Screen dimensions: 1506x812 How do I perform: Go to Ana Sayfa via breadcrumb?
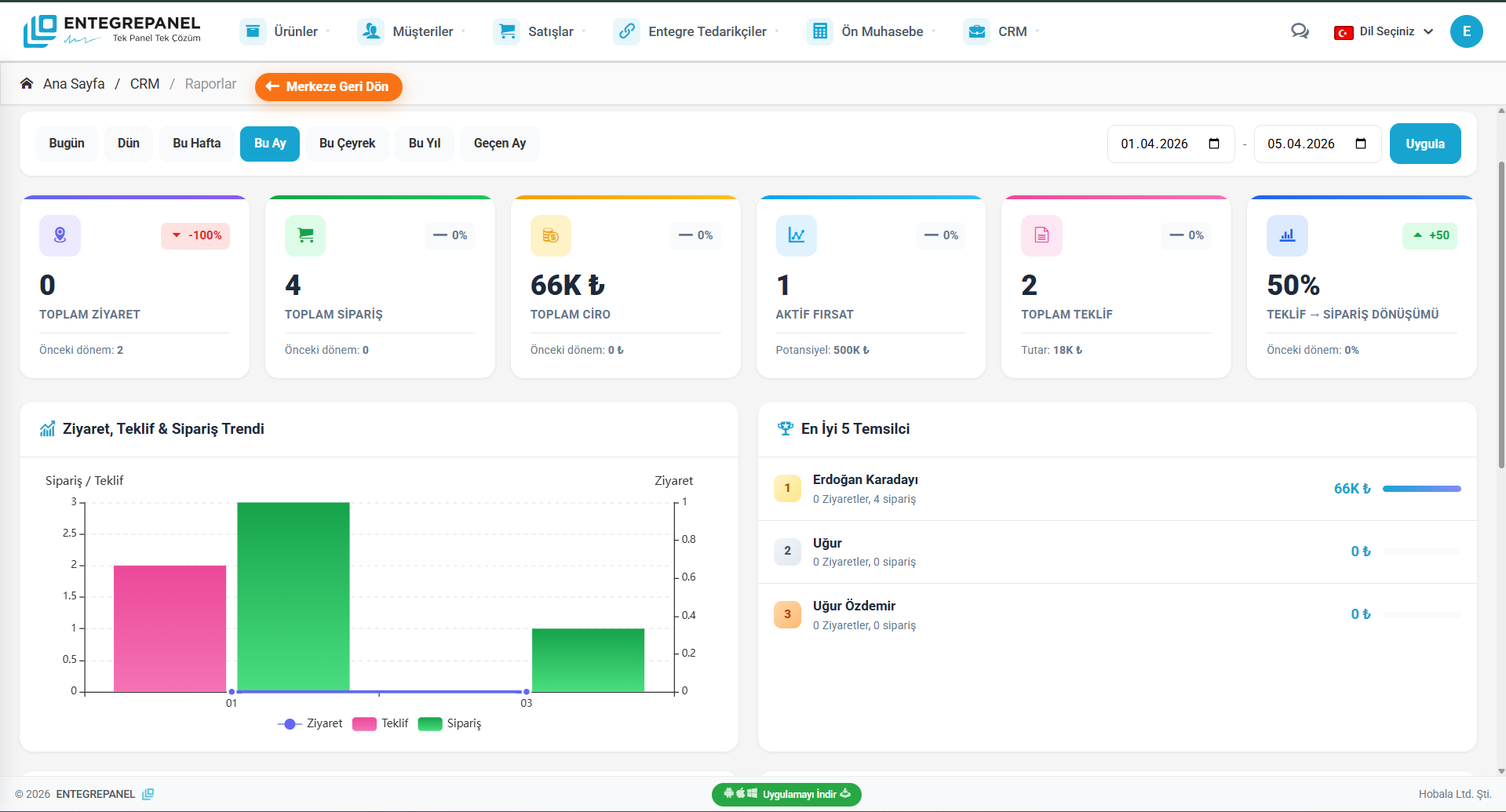click(74, 83)
